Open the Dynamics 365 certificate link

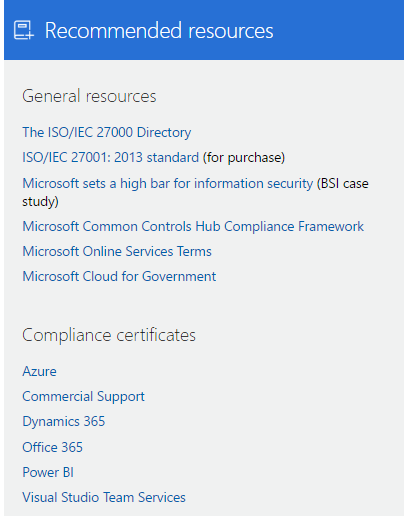coord(64,421)
